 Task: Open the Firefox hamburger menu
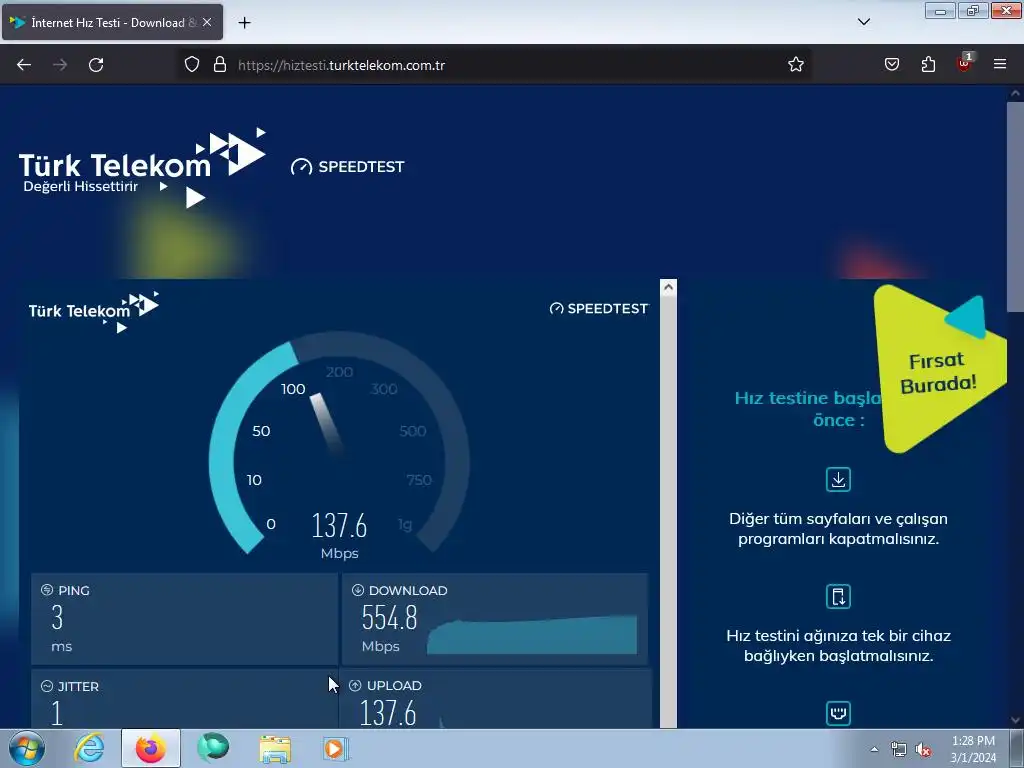click(x=1000, y=65)
